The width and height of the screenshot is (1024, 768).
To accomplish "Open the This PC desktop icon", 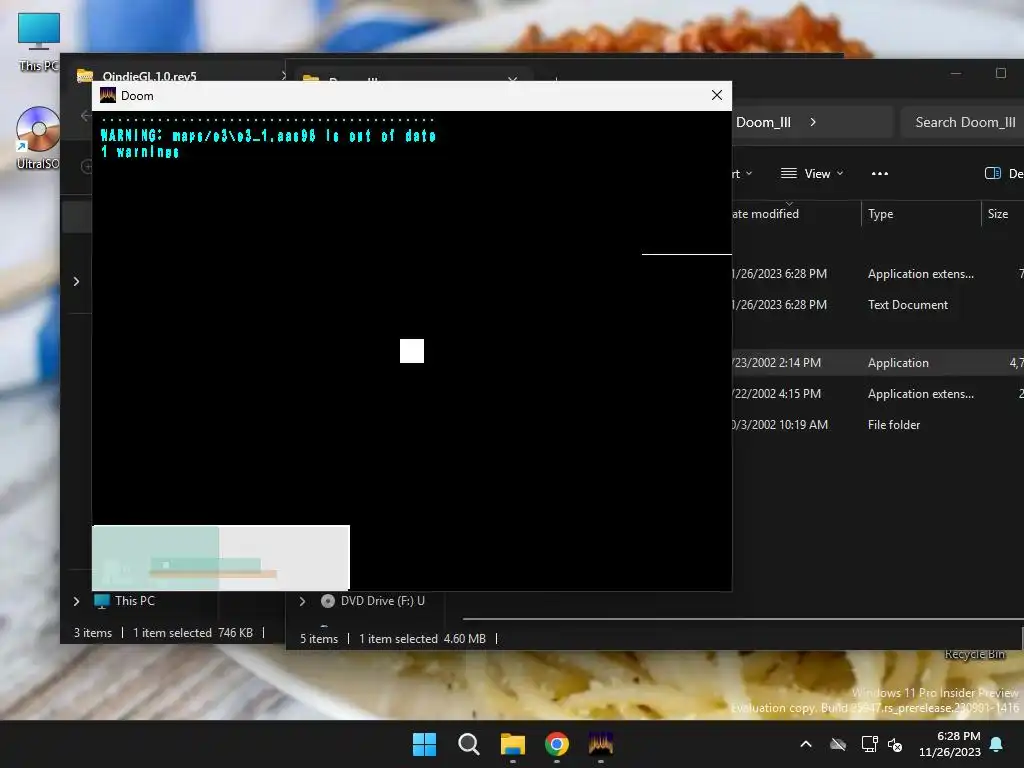I will tap(39, 40).
